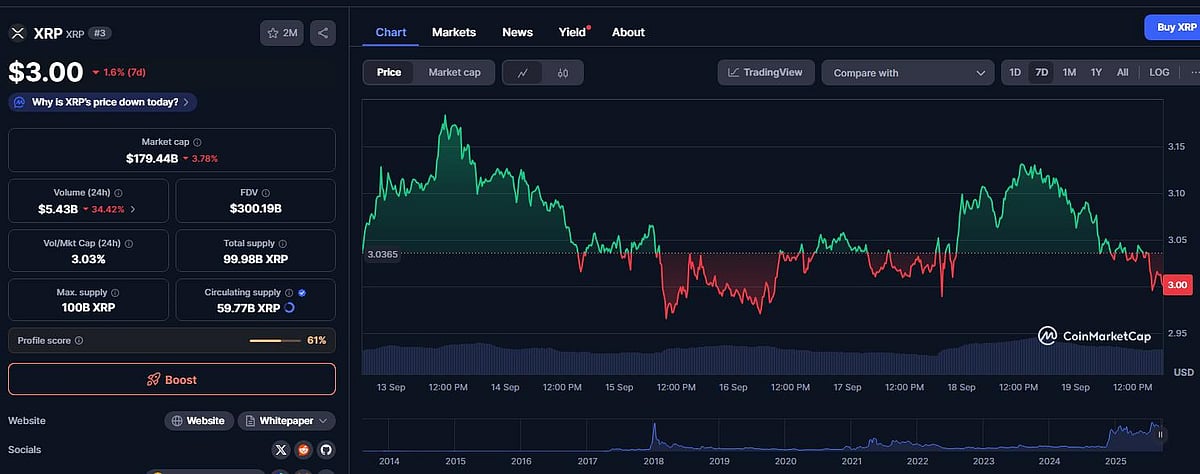Click the AI icon beside price-down question
The width and height of the screenshot is (1200, 474).
click(21, 102)
